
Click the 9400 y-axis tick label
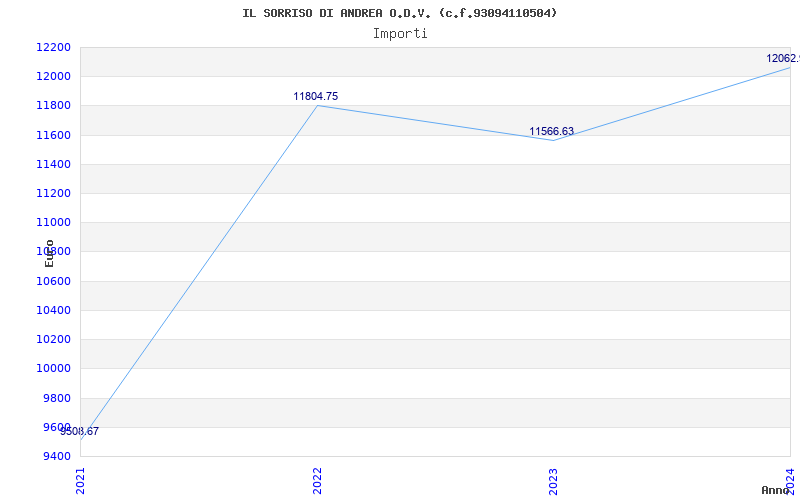56,456
